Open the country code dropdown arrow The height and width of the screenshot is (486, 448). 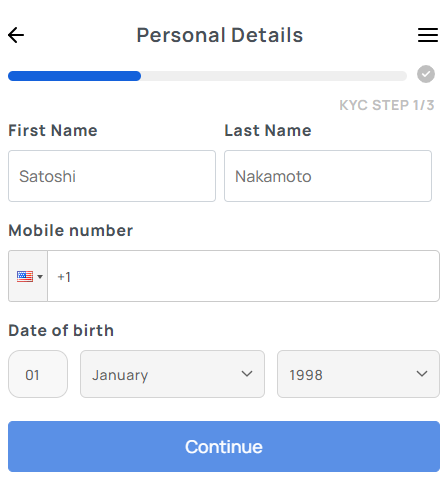[x=40, y=277]
